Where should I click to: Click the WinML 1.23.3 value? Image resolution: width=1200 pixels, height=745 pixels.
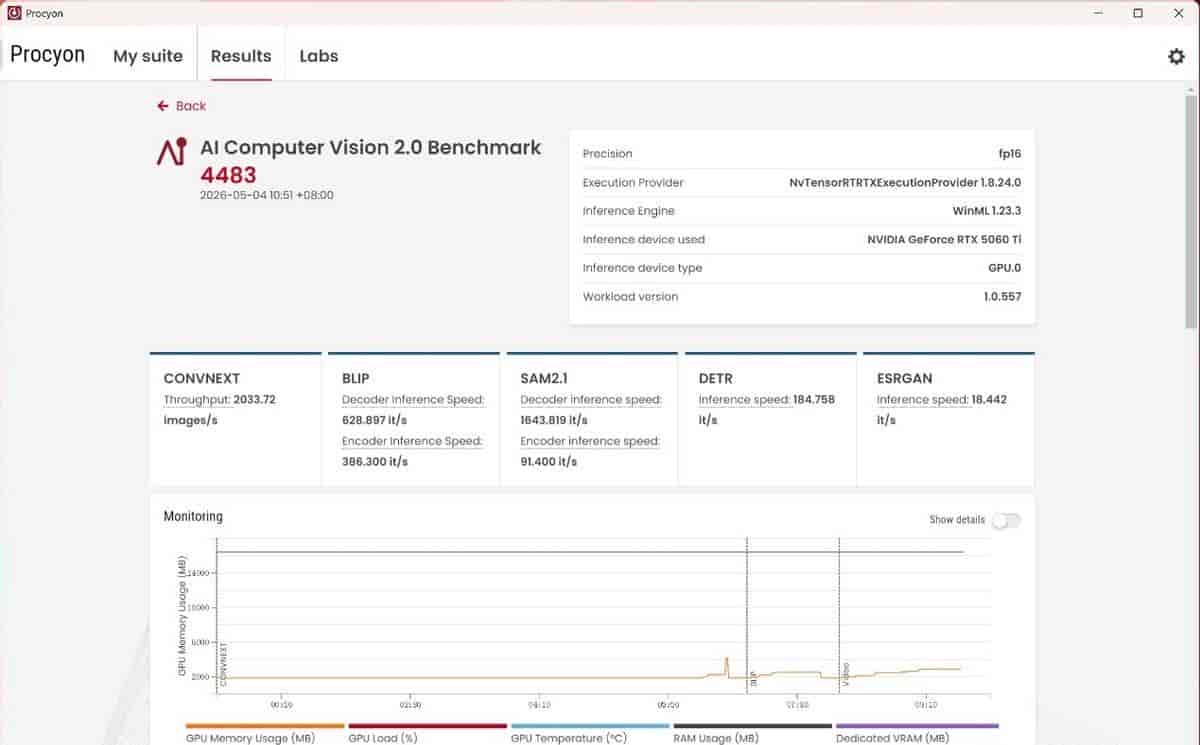pyautogui.click(x=987, y=211)
